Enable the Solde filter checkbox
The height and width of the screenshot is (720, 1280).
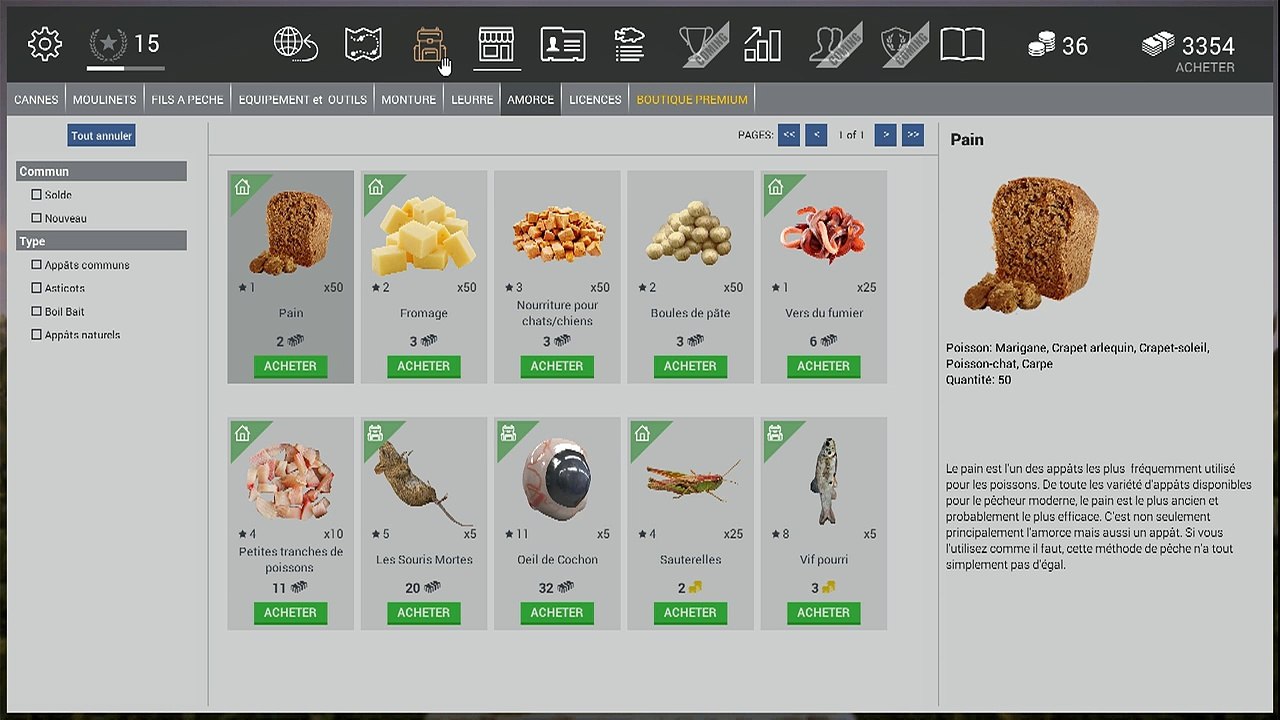pyautogui.click(x=36, y=195)
